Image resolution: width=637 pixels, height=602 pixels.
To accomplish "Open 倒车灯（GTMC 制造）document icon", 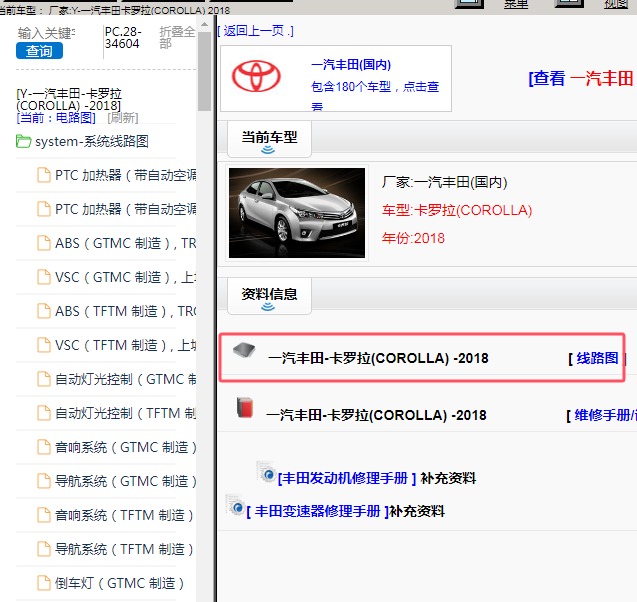I will [x=44, y=583].
